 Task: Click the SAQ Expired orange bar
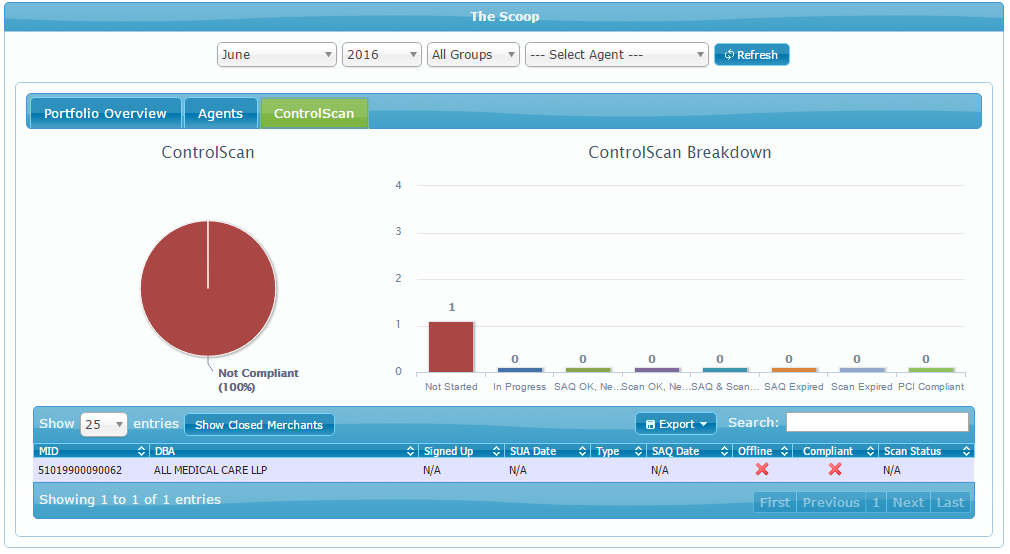(x=794, y=370)
